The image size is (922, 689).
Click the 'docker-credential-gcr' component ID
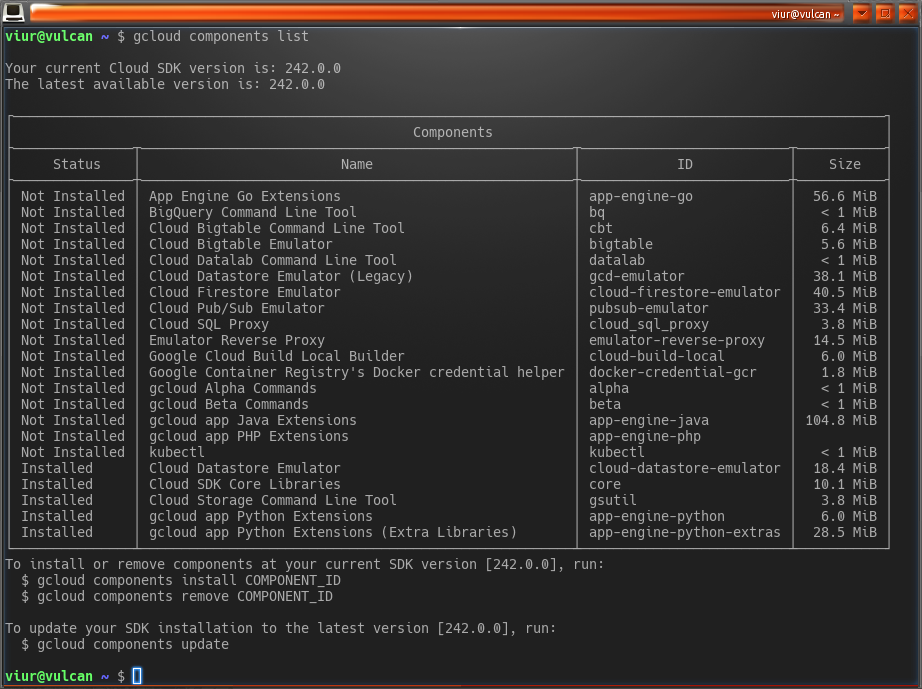pyautogui.click(x=673, y=372)
